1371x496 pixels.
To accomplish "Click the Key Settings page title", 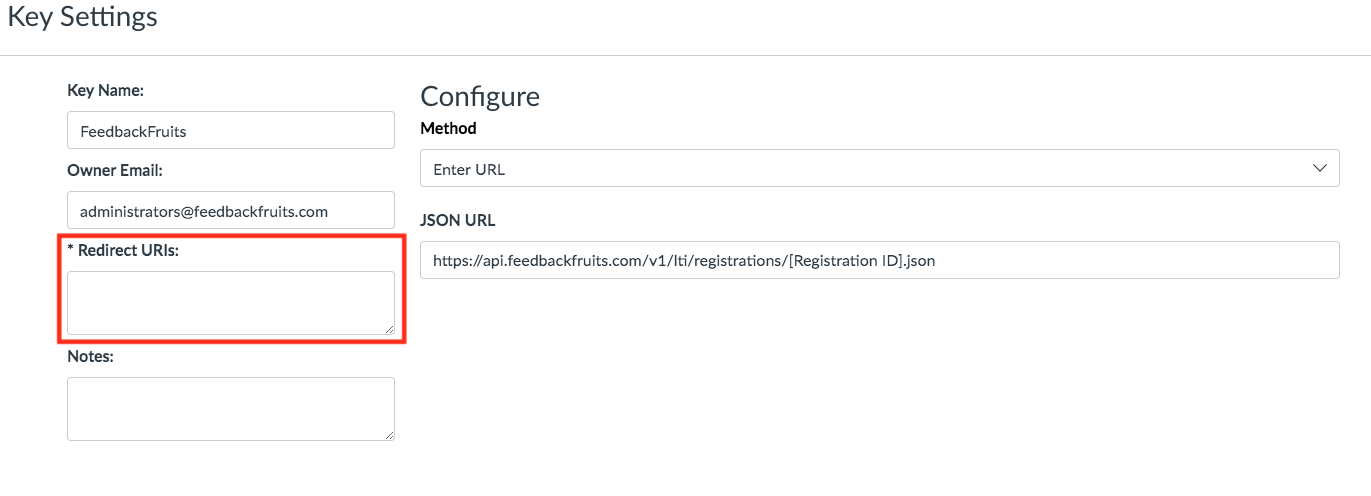I will [82, 17].
